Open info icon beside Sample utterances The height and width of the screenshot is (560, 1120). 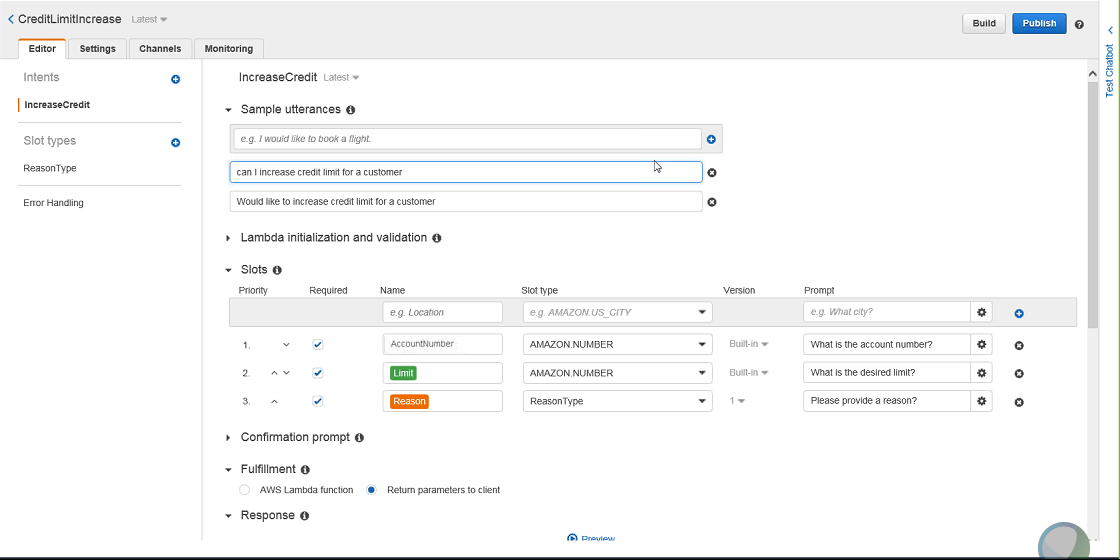[x=350, y=110]
